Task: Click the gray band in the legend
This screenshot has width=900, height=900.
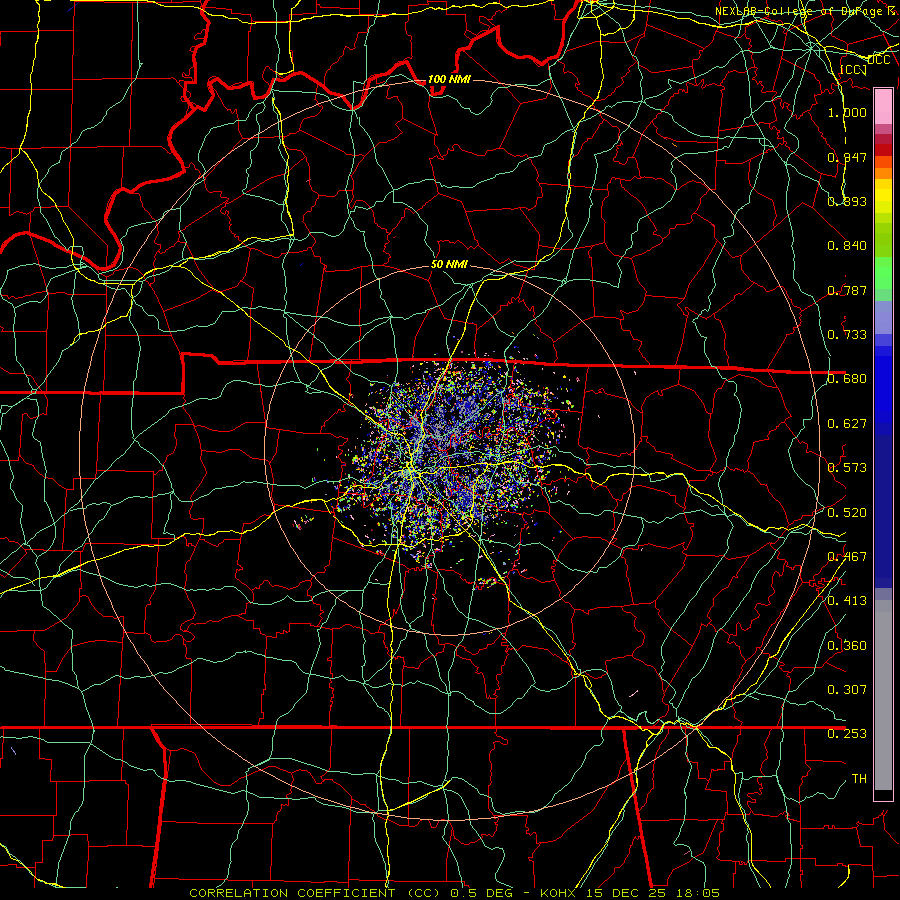Action: 883,695
